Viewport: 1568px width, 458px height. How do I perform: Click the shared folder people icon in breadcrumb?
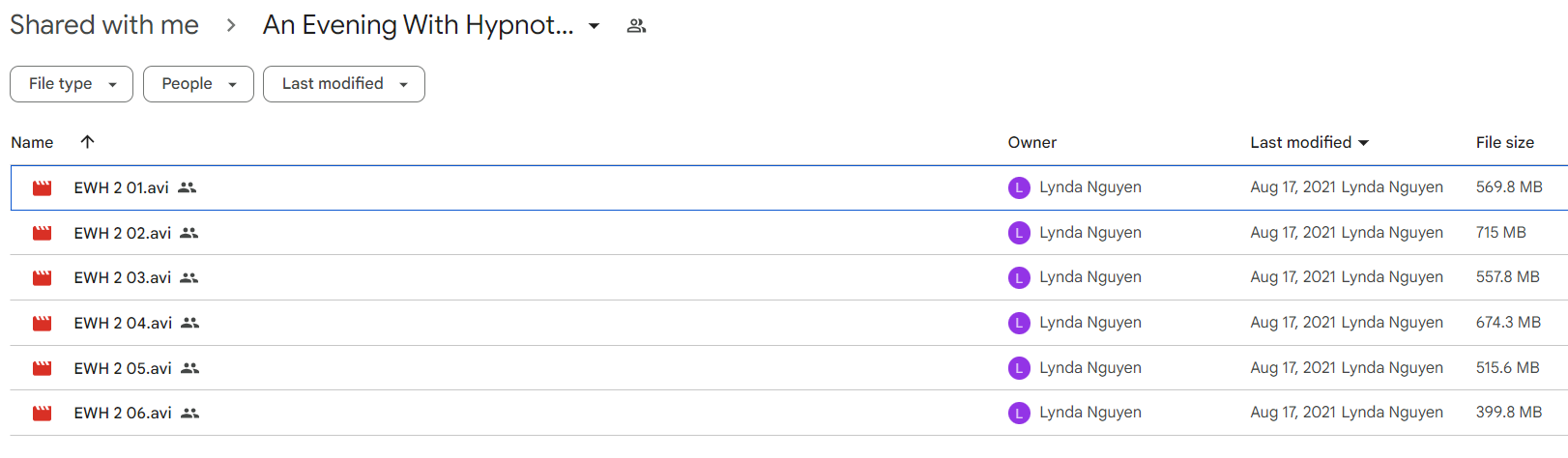point(636,26)
